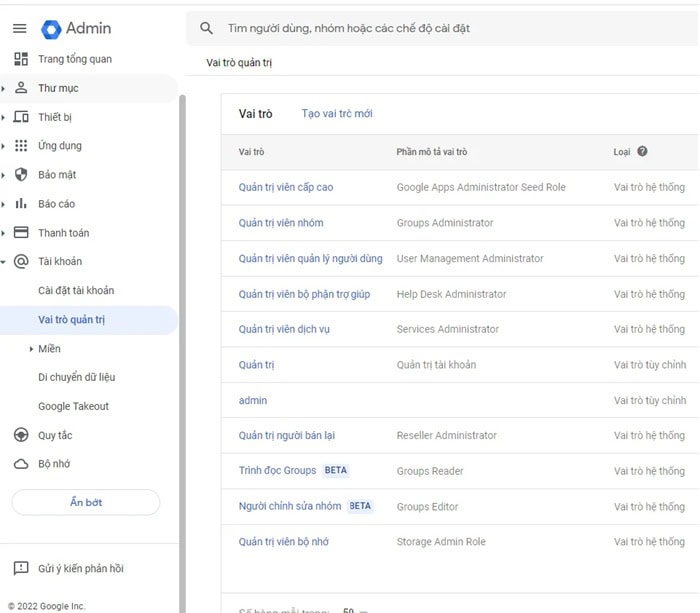The image size is (700, 613).
Task: Open the Quản trị custom role
Action: pyautogui.click(x=256, y=365)
